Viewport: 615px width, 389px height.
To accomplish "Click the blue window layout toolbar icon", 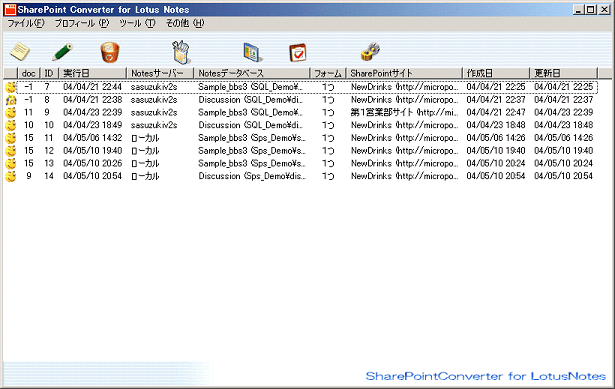I will point(253,53).
